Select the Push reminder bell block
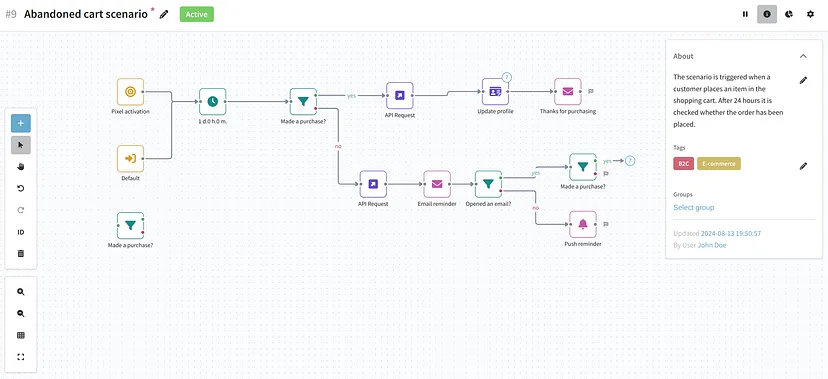The width and height of the screenshot is (828, 379). (x=582, y=224)
